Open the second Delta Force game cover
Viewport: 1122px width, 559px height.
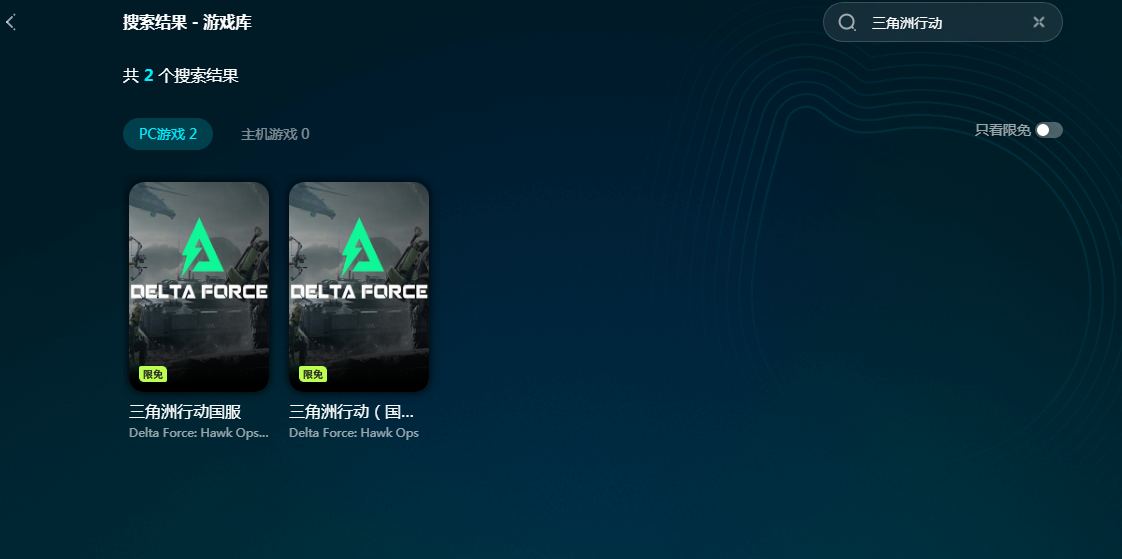click(x=359, y=286)
